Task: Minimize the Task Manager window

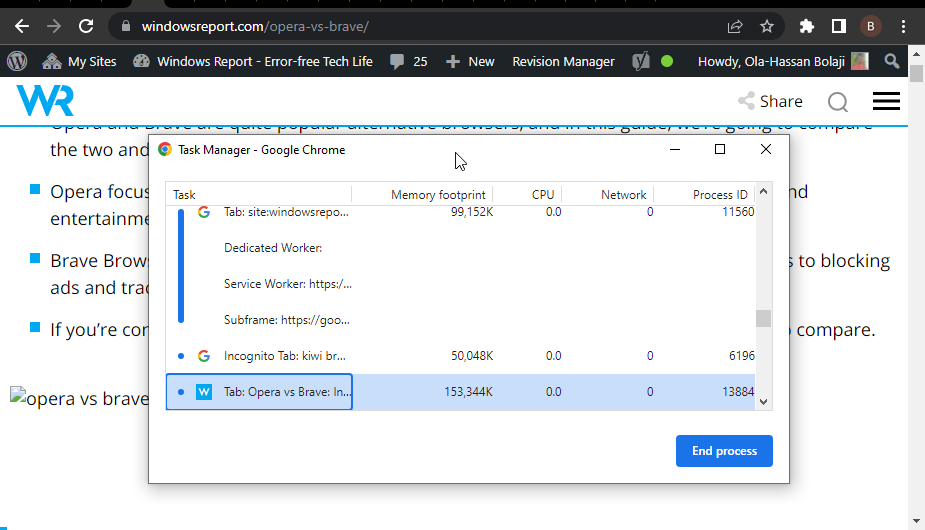Action: 675,150
